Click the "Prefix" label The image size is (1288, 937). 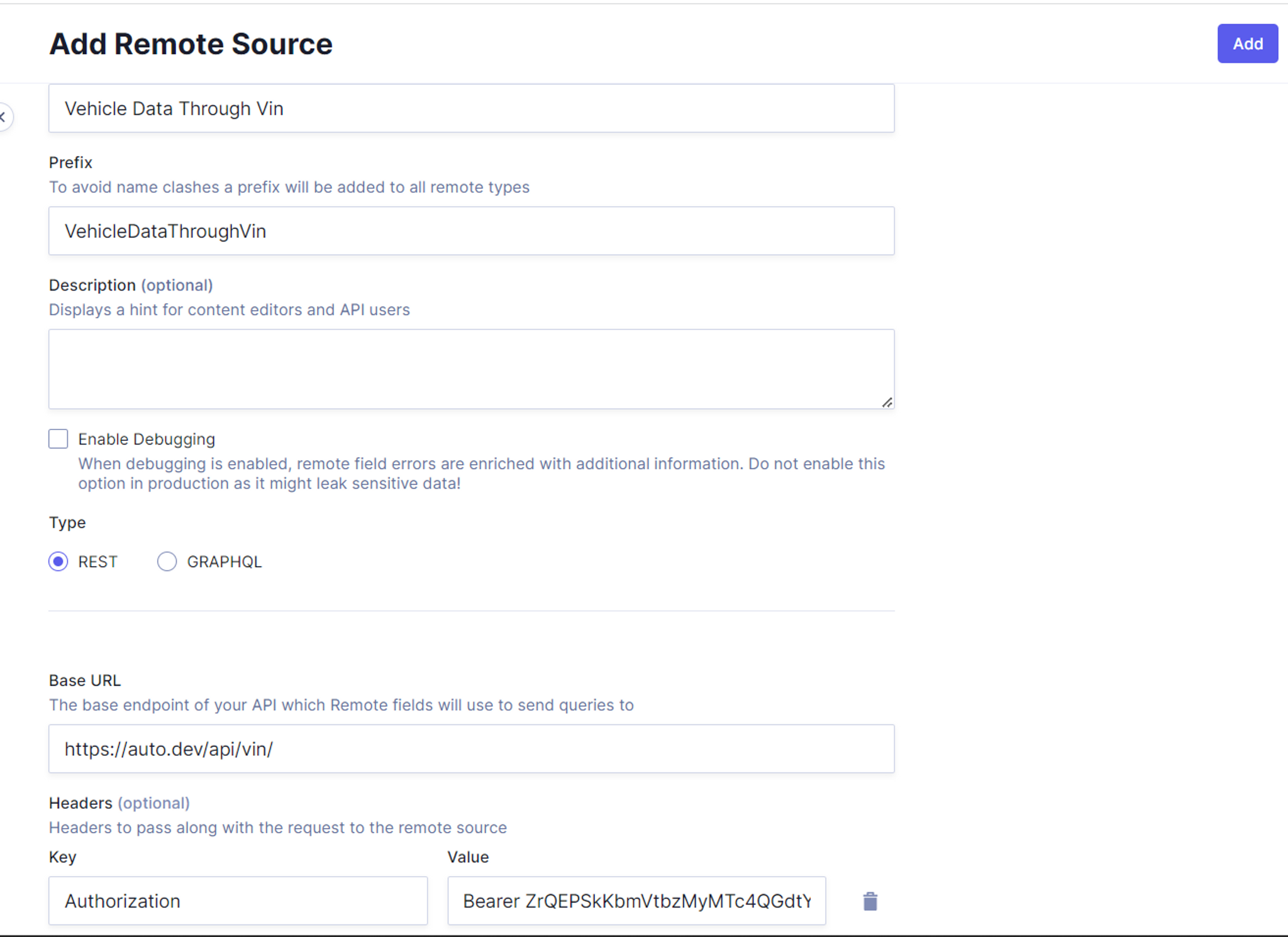(70, 162)
